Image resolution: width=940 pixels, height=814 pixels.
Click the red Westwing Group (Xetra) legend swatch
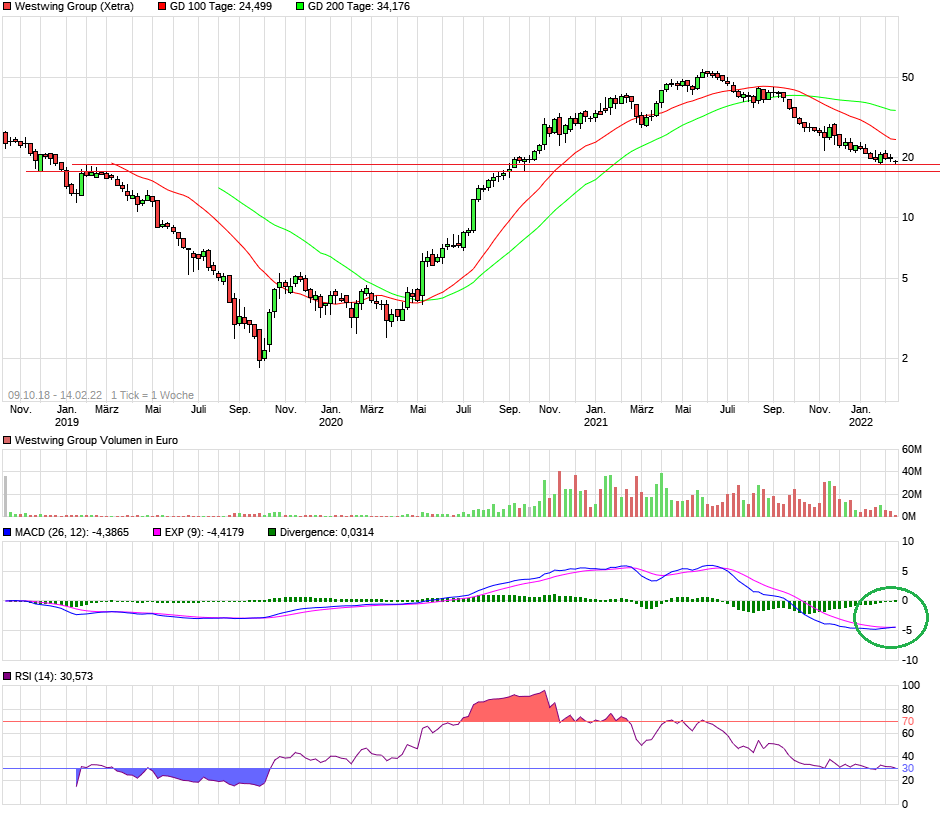7,7
